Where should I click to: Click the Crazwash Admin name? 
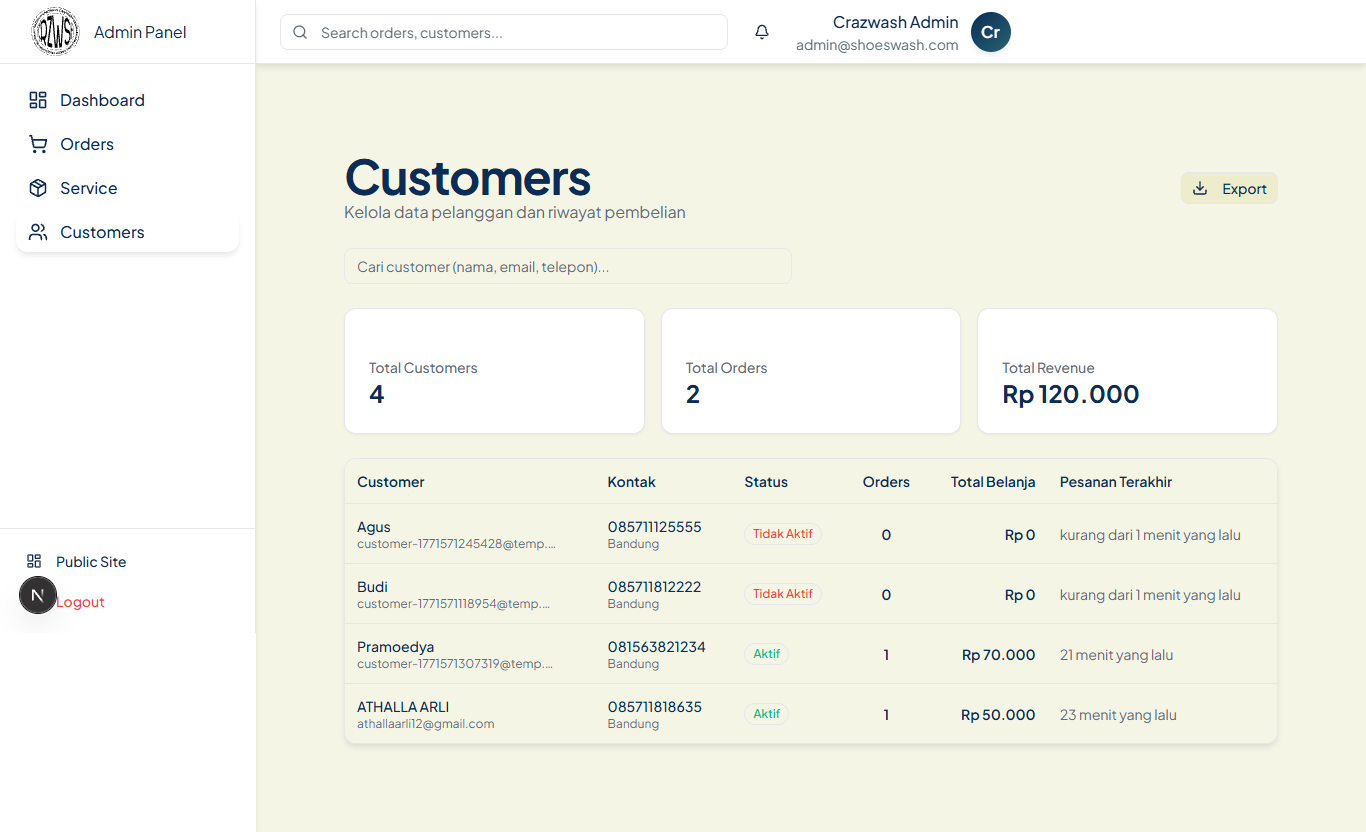tap(896, 22)
